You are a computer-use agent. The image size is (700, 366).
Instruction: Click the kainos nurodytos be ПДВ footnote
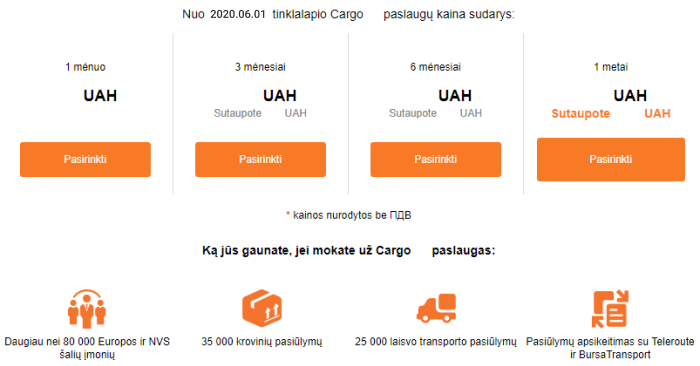pos(349,215)
